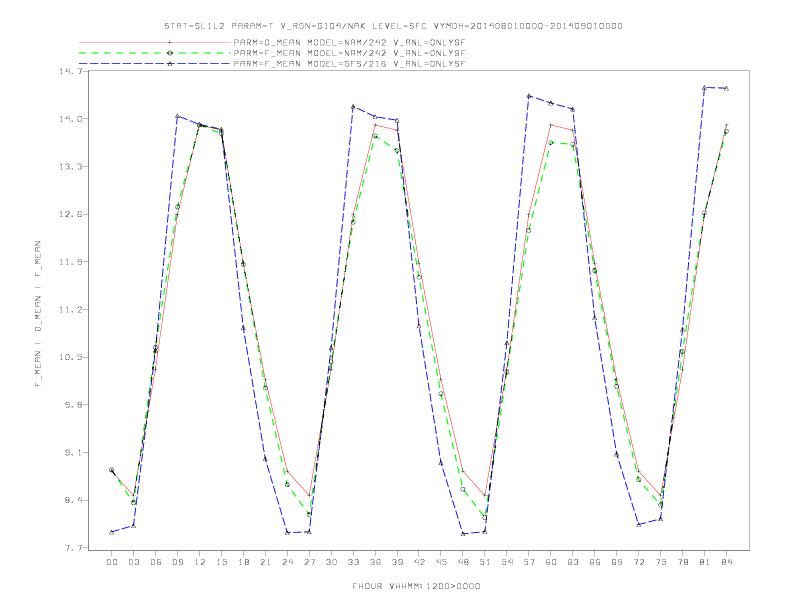This screenshot has width=792, height=612.
Task: Click the x-axis tick label 24
Action: [x=287, y=562]
